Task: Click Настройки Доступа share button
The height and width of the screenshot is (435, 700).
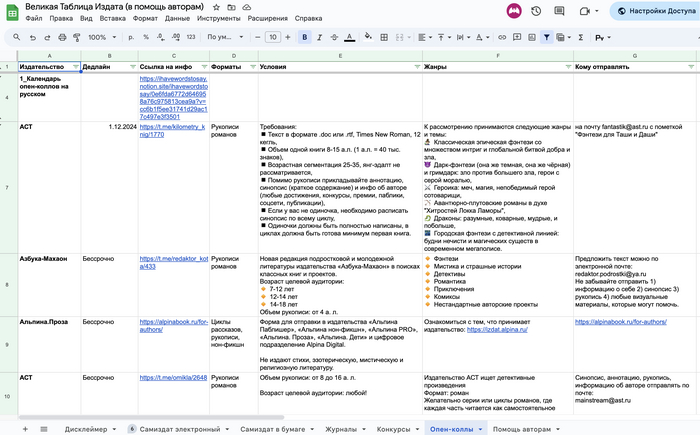Action: pos(656,11)
